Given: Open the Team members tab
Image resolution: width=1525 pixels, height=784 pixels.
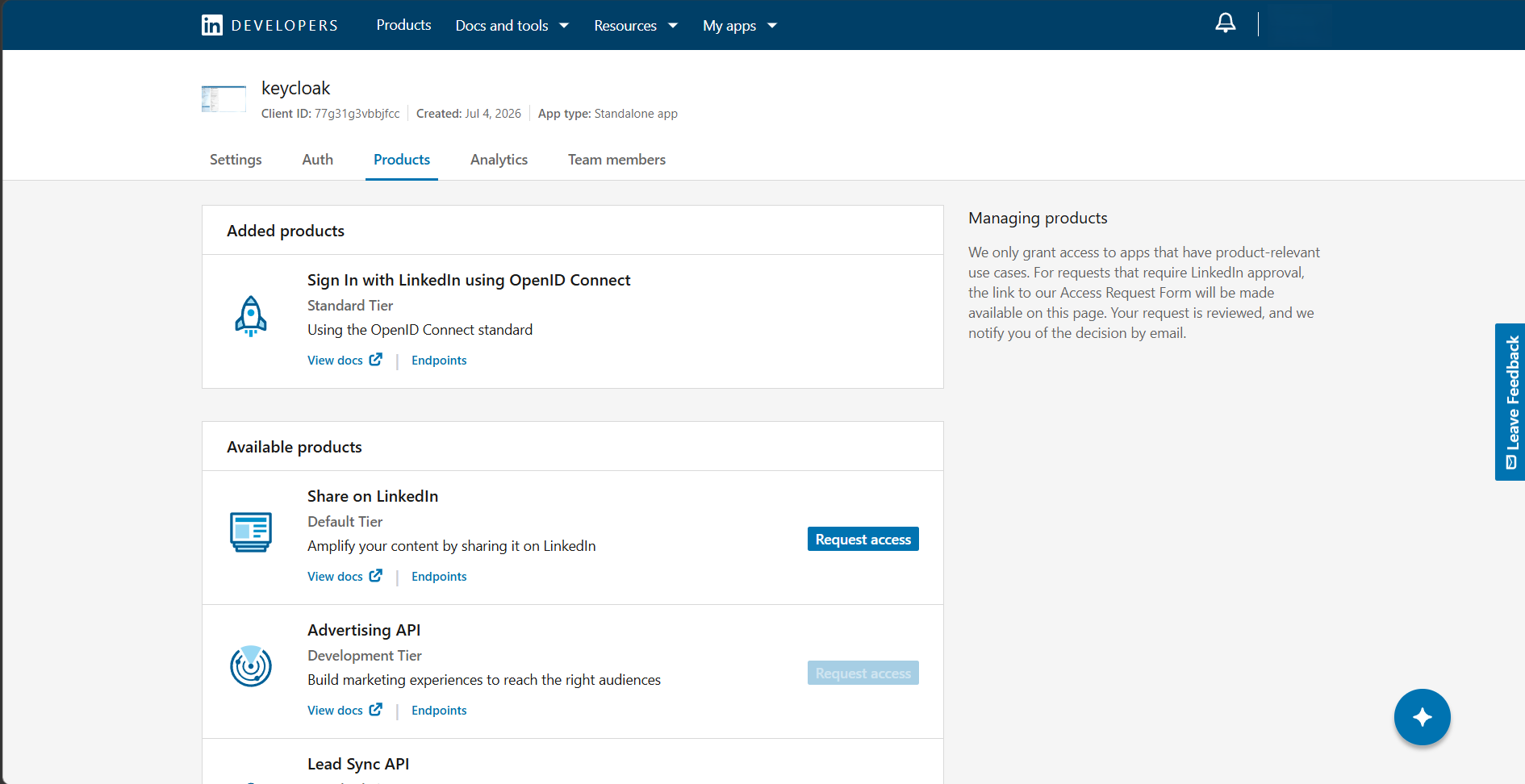Looking at the screenshot, I should [x=616, y=160].
